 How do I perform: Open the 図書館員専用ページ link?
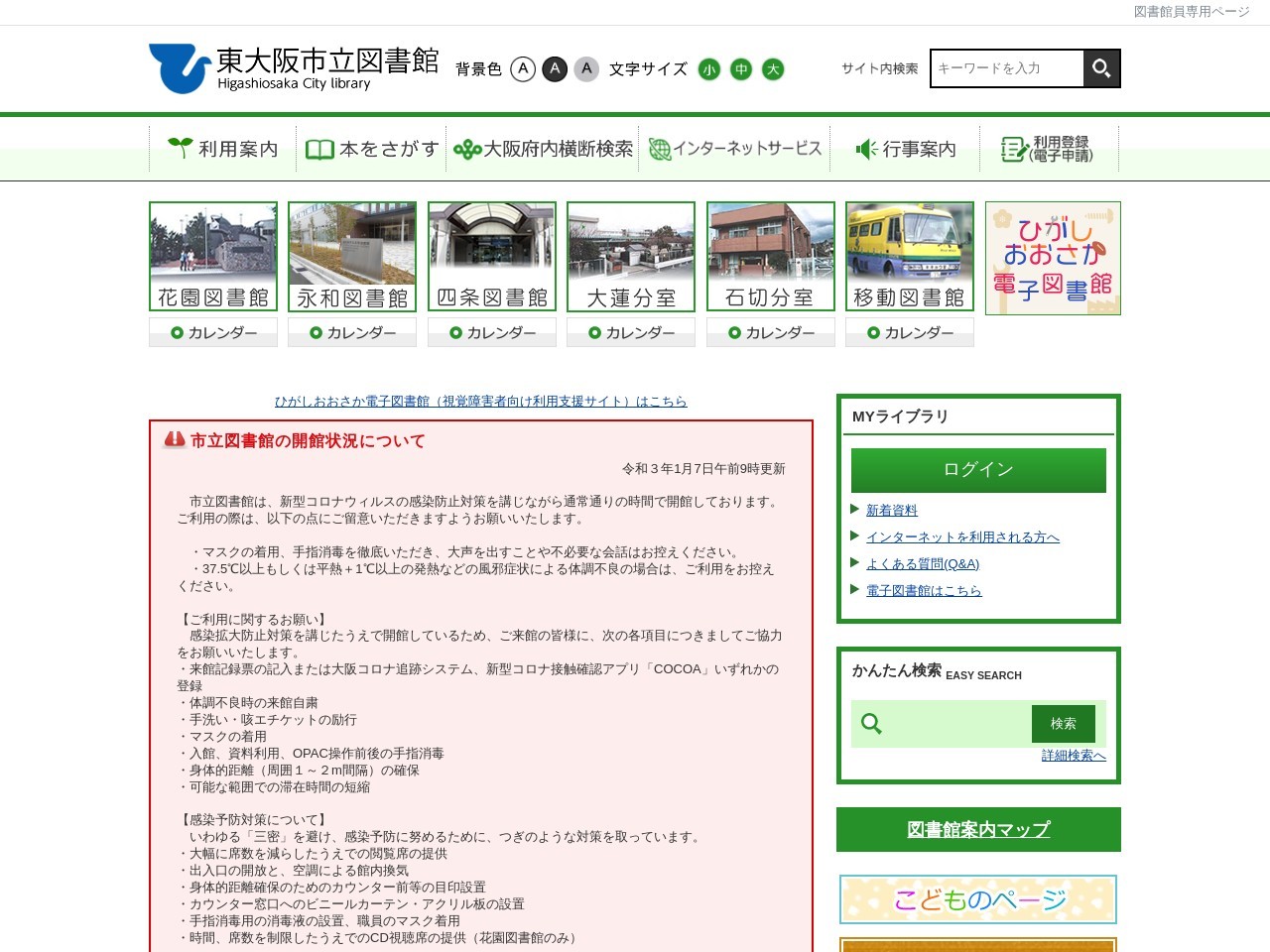coord(1192,12)
